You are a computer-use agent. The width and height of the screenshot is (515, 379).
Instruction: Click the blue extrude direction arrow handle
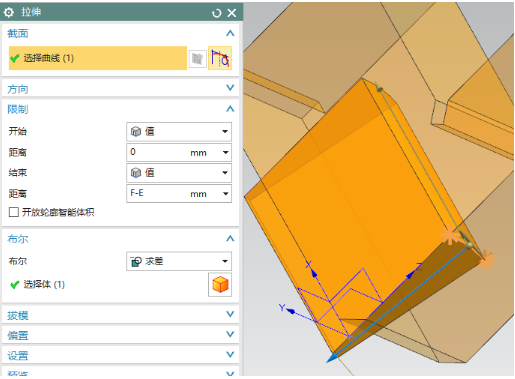pyautogui.click(x=332, y=358)
